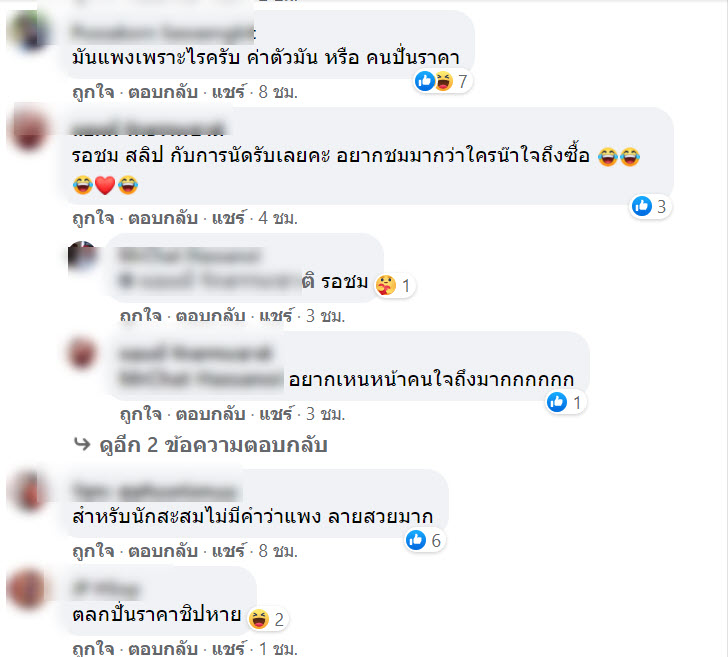The width and height of the screenshot is (728, 657).
Task: Open reactions badge showing 7 on first comment
Action: coord(442,82)
